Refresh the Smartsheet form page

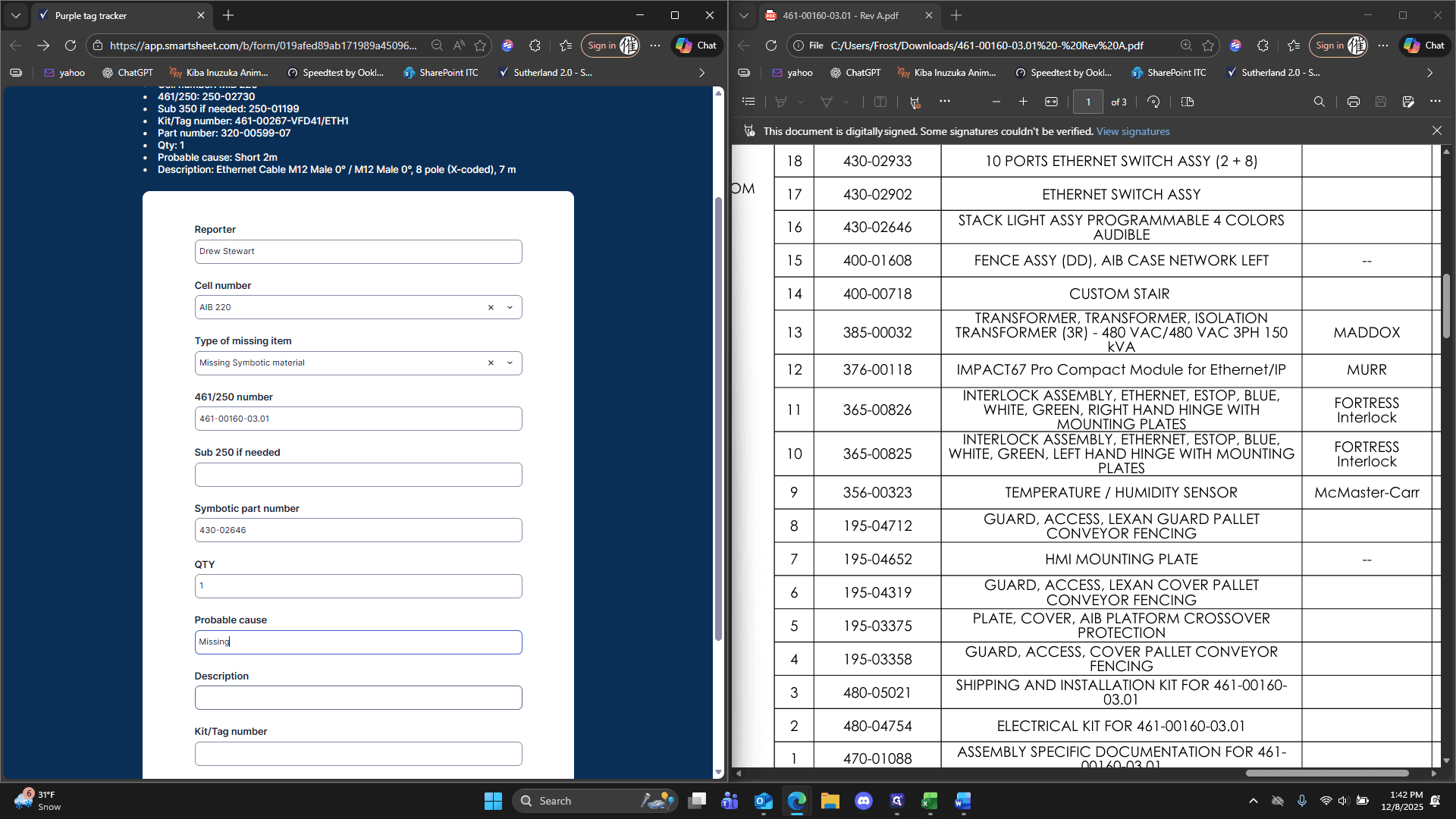pyautogui.click(x=71, y=45)
